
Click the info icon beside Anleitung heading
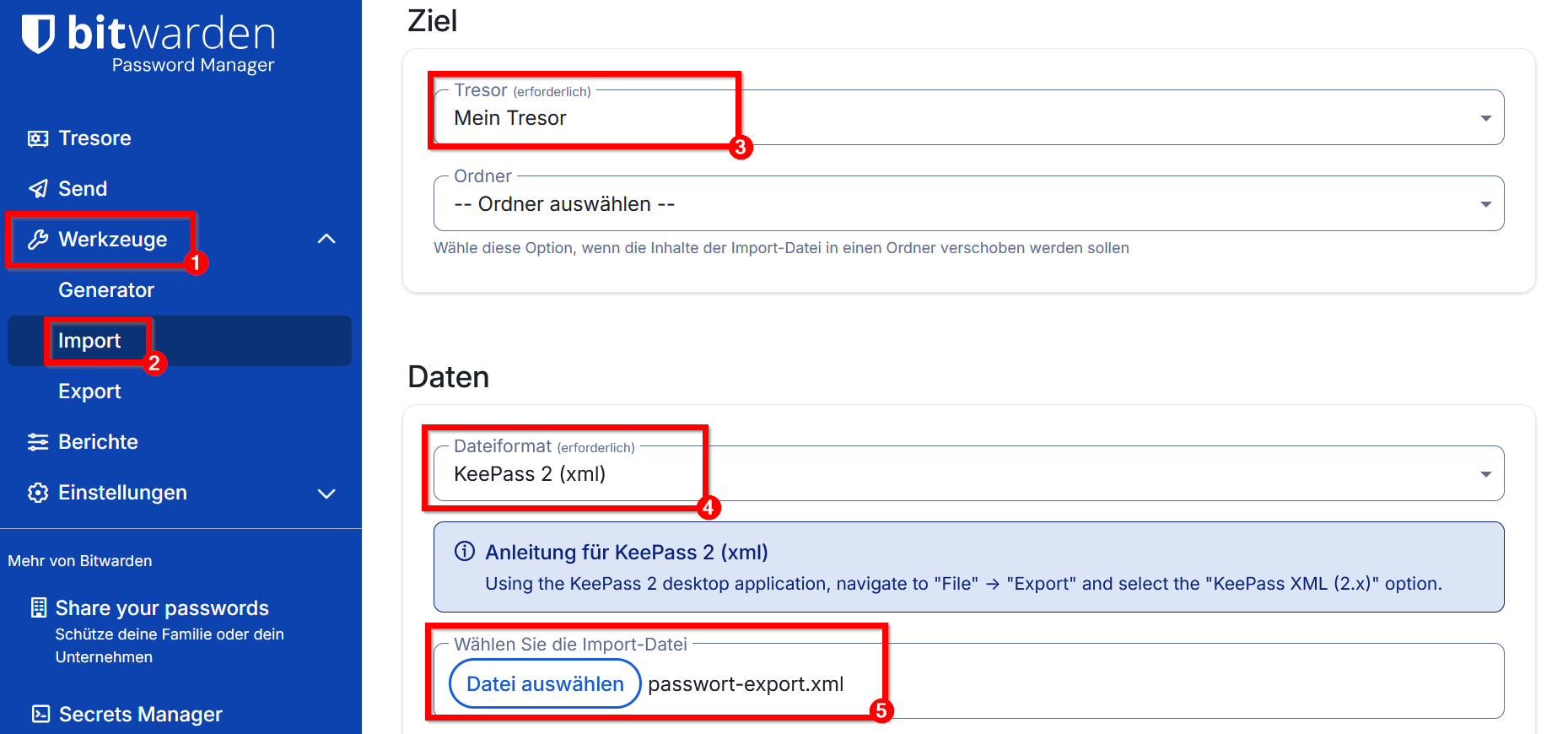465,552
